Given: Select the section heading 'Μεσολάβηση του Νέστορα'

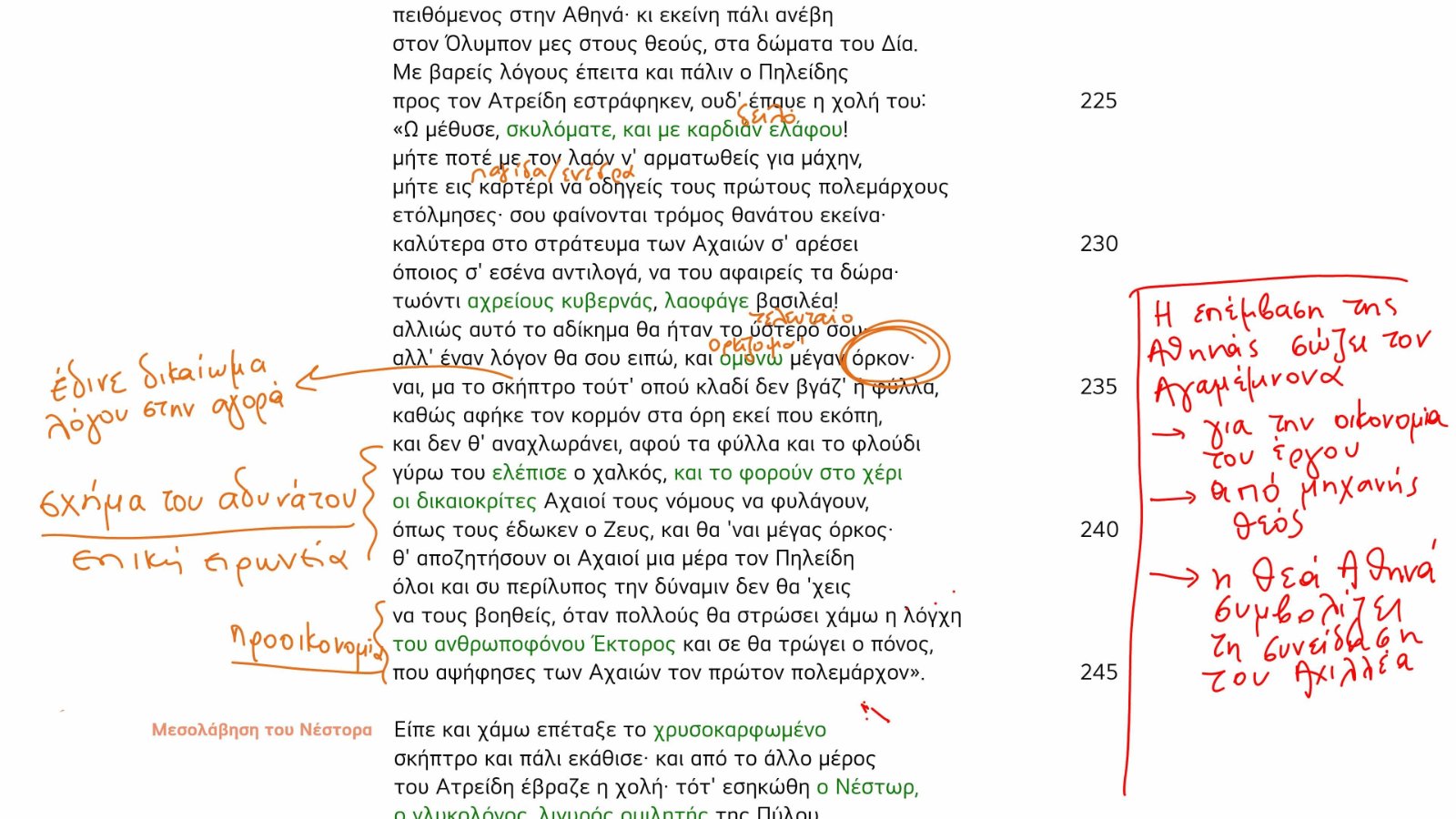Looking at the screenshot, I should pyautogui.click(x=262, y=730).
